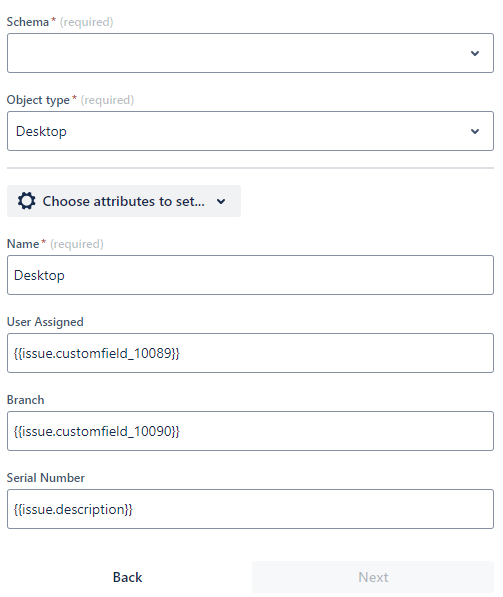Screen dimensions: 503x597
Task: Click the Object type label text
Action: click(38, 100)
